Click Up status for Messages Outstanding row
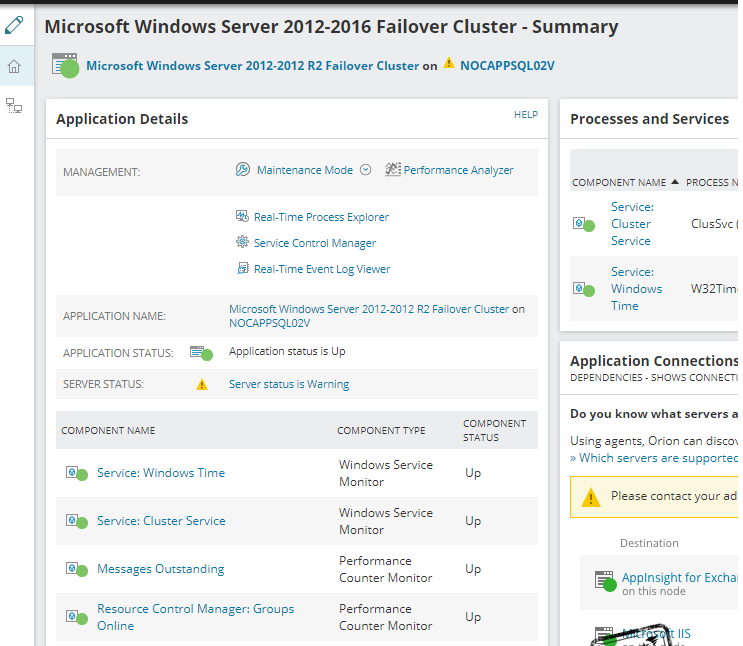This screenshot has width=743, height=646. pos(473,569)
